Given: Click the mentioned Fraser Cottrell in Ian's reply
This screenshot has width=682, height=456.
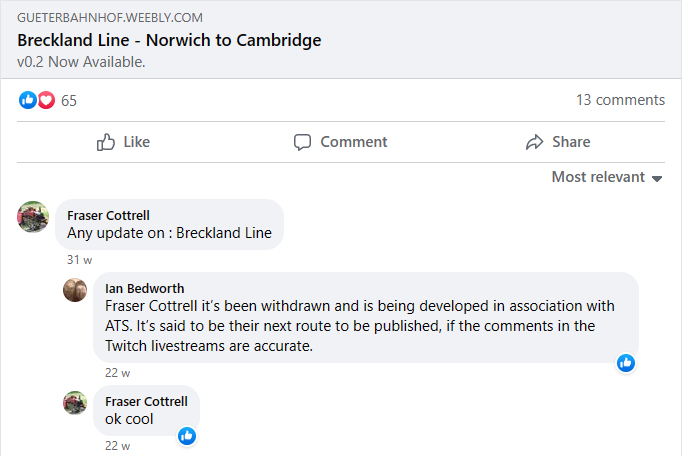Looking at the screenshot, I should pos(151,306).
